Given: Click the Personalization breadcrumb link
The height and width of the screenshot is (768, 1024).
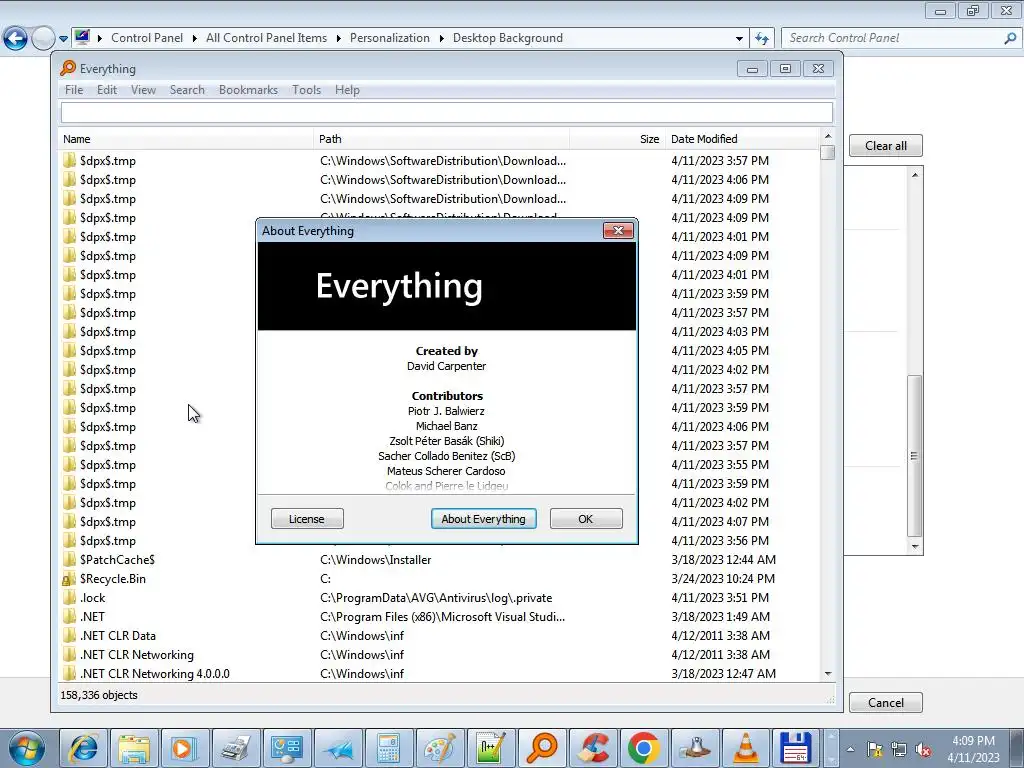Looking at the screenshot, I should pos(390,38).
